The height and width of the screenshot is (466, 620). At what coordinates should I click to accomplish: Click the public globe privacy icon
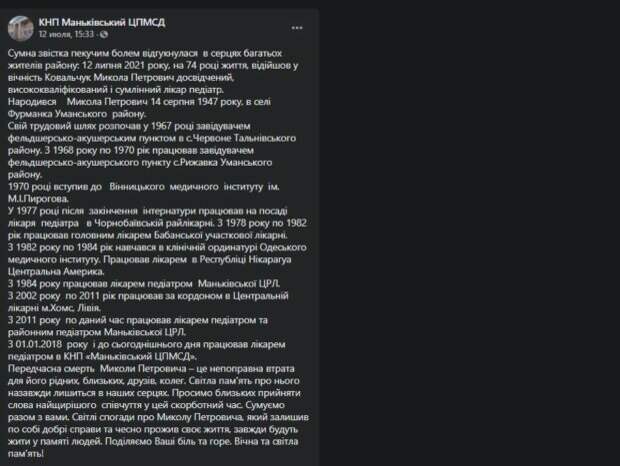[x=105, y=33]
